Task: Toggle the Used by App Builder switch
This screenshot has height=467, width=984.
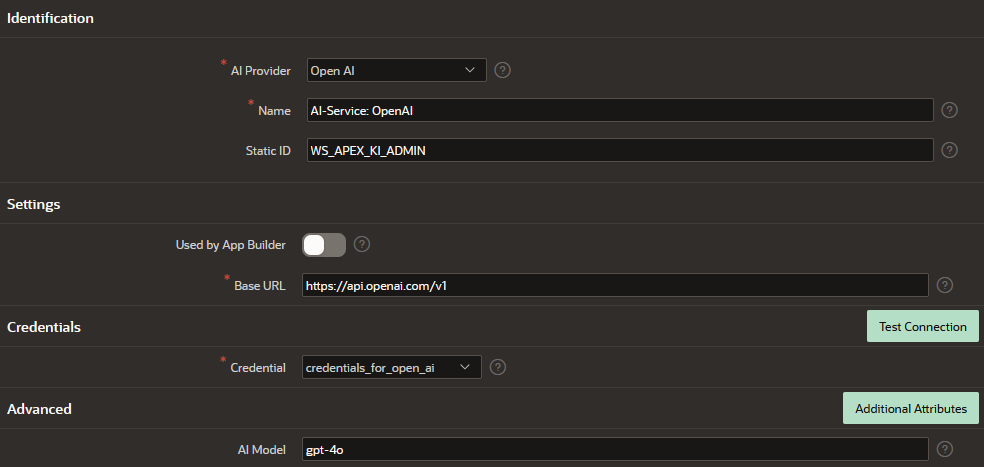Action: pos(324,245)
